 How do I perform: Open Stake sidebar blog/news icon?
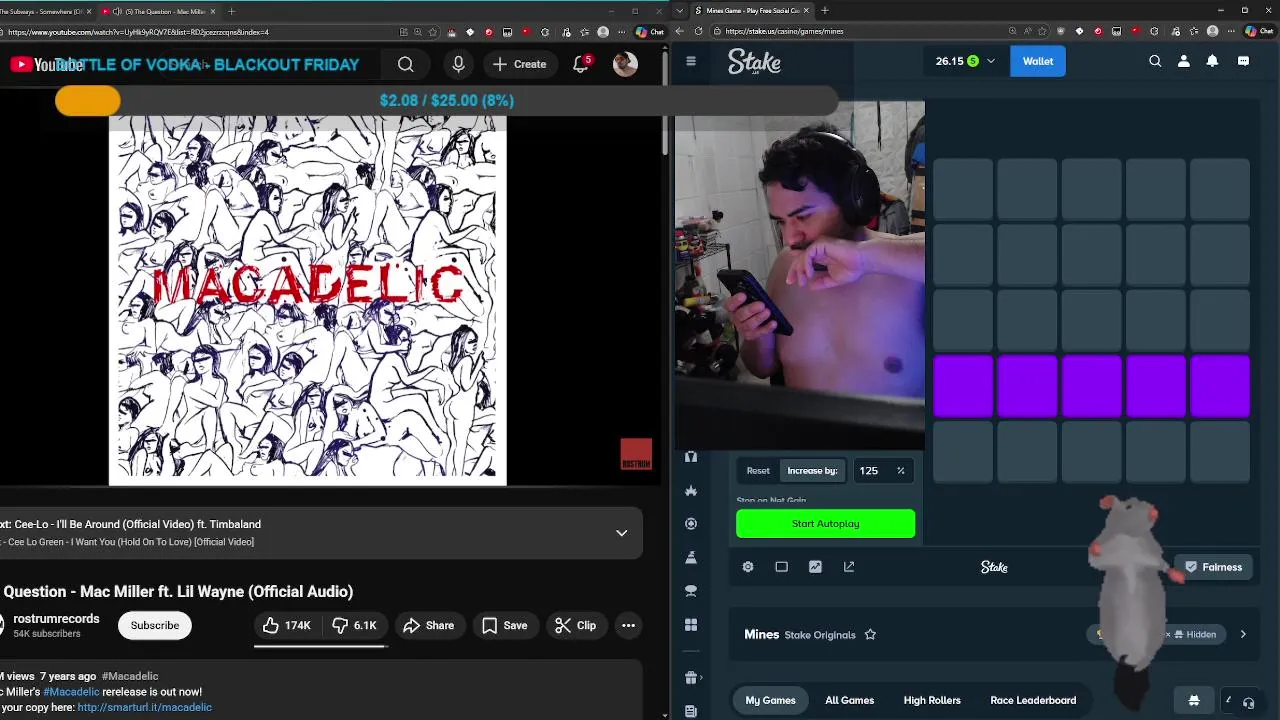(691, 711)
